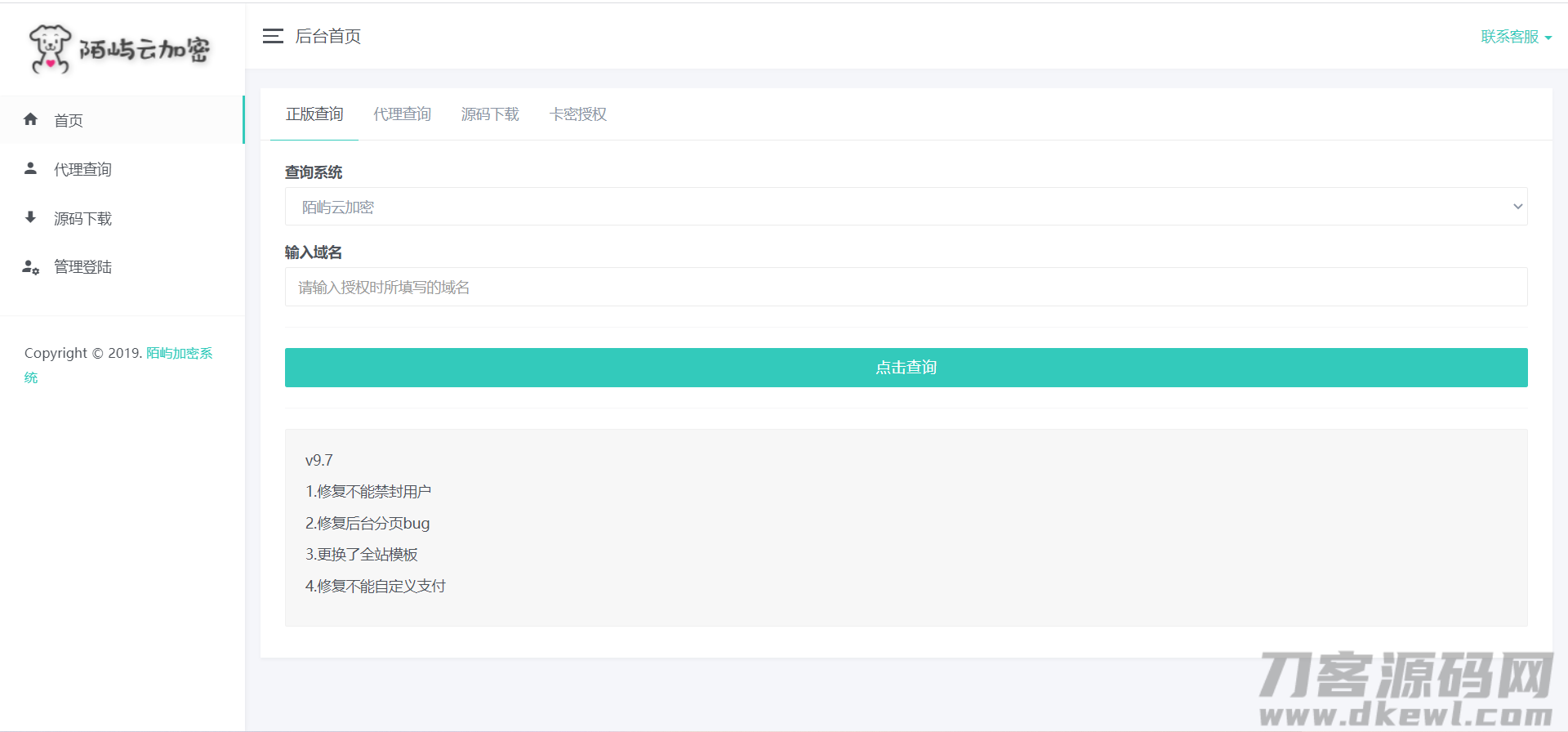Select the 源码下载 tab in main panel

pyautogui.click(x=490, y=114)
